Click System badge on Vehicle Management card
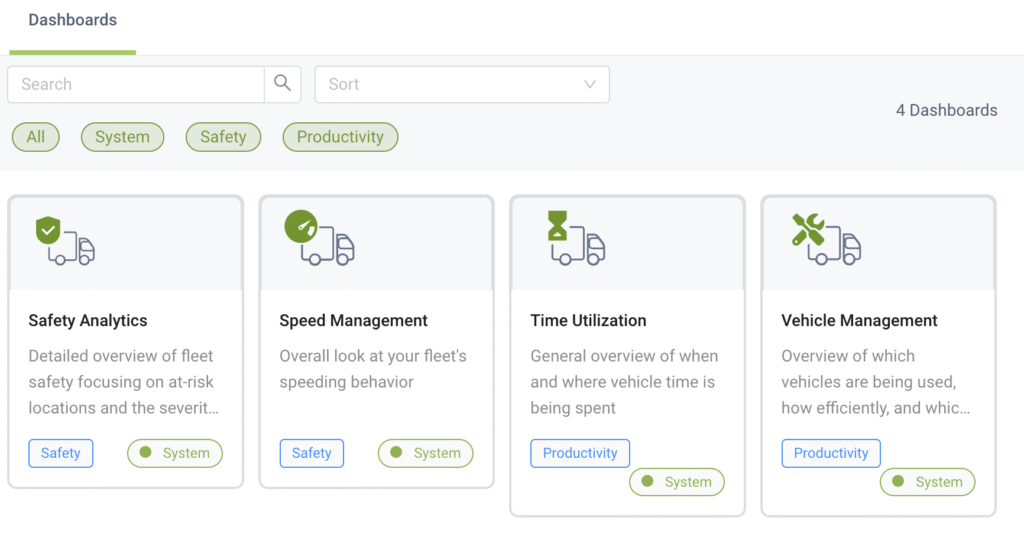1024x560 pixels. 927,482
